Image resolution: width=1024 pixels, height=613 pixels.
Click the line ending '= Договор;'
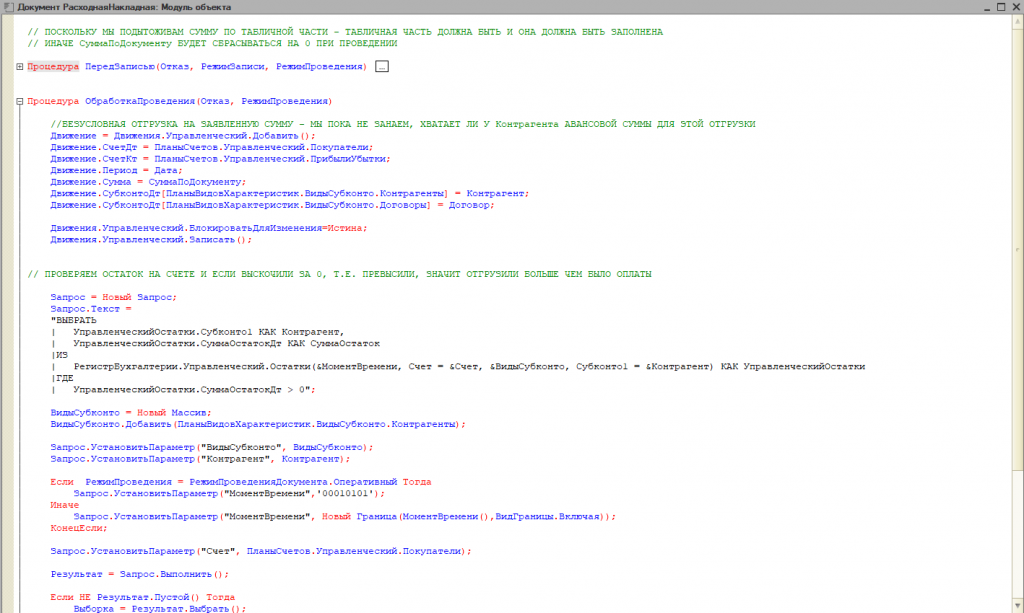click(272, 206)
